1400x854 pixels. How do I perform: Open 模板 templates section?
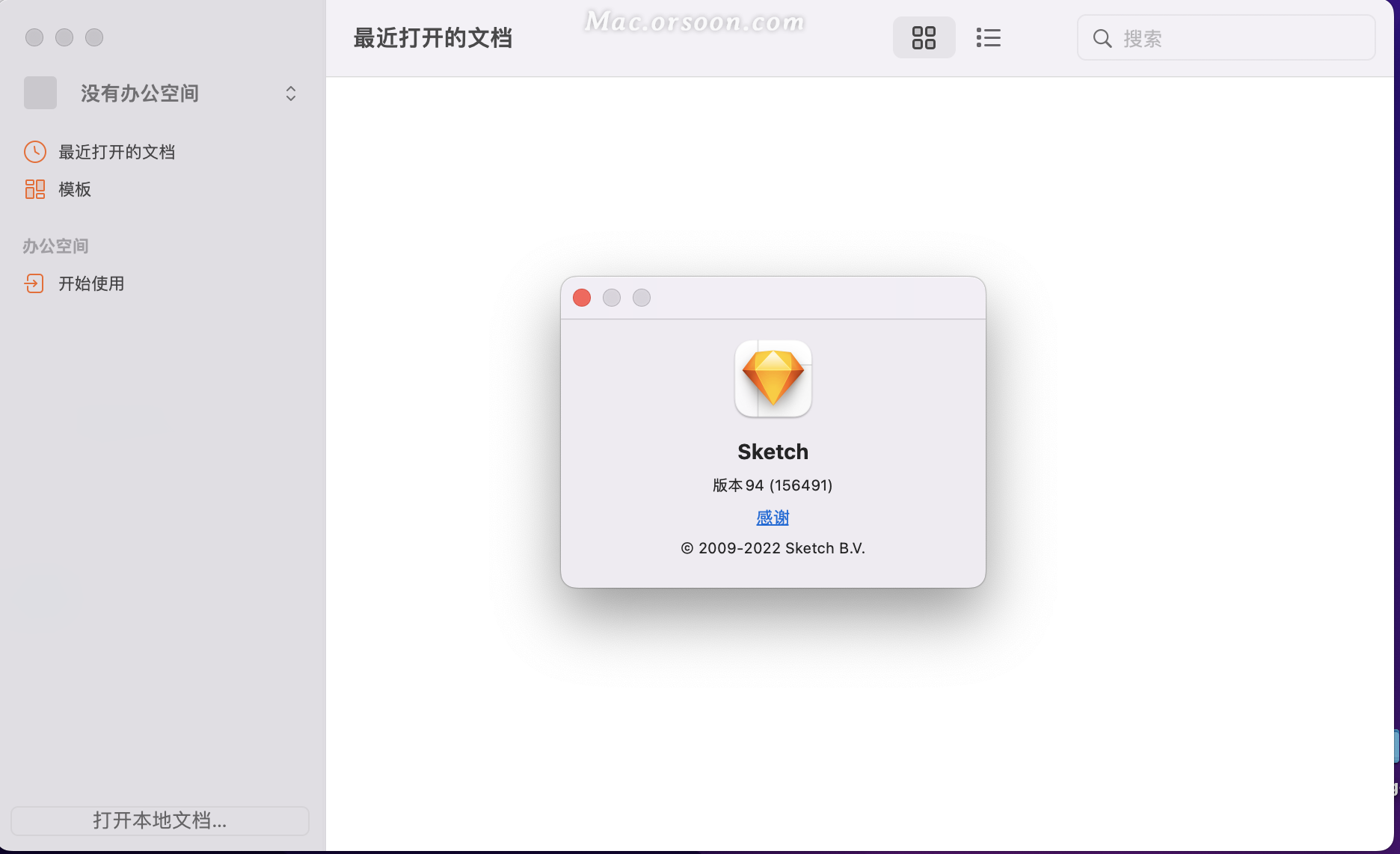click(x=75, y=189)
